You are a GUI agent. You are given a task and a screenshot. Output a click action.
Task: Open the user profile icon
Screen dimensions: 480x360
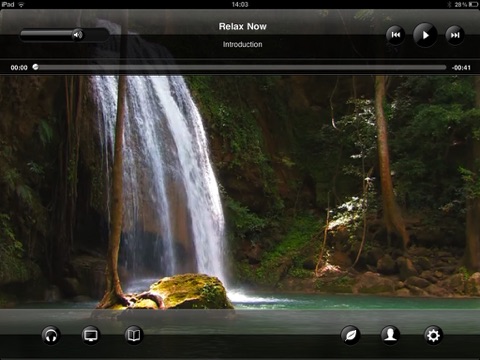pyautogui.click(x=390, y=335)
